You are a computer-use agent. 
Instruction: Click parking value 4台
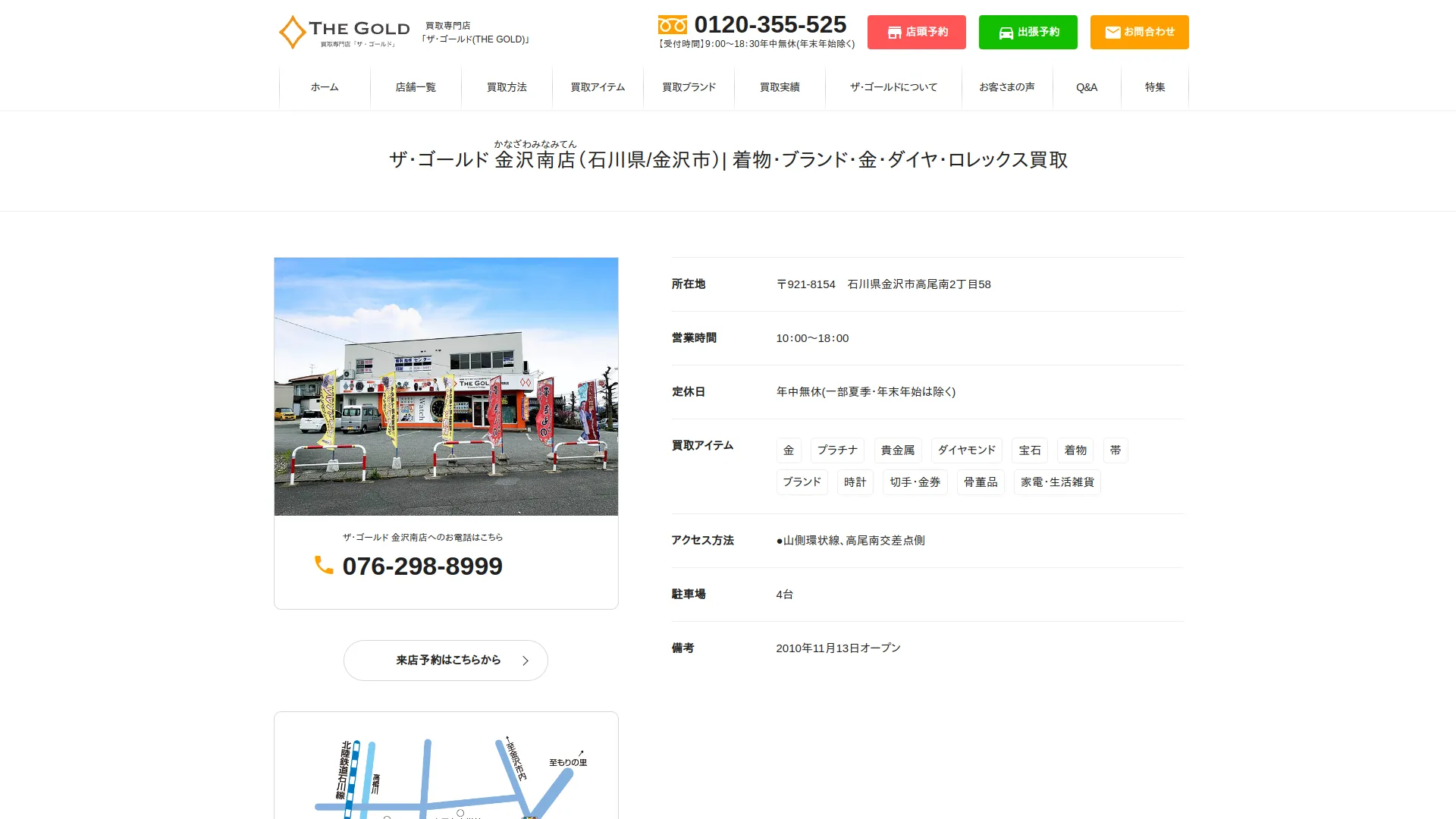click(x=785, y=595)
